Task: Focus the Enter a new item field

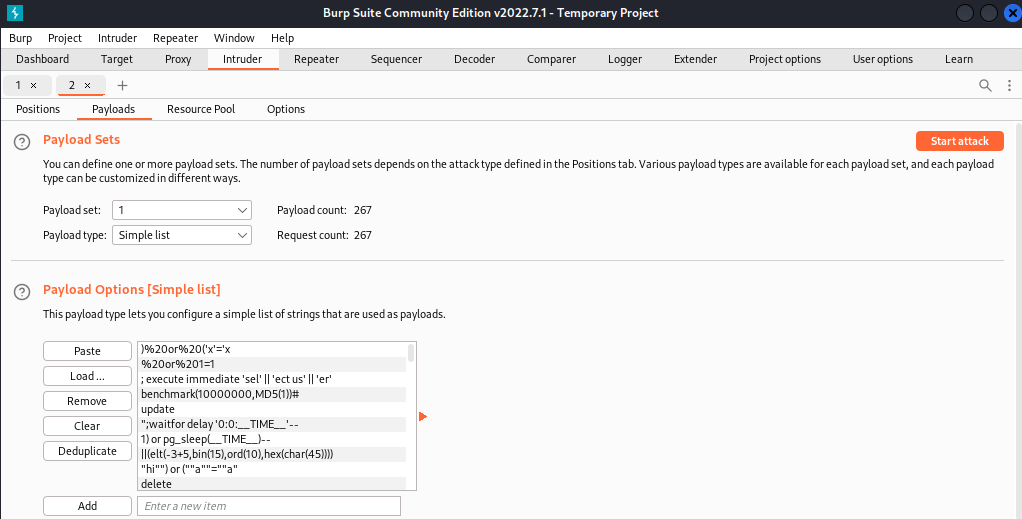Action: [x=269, y=505]
